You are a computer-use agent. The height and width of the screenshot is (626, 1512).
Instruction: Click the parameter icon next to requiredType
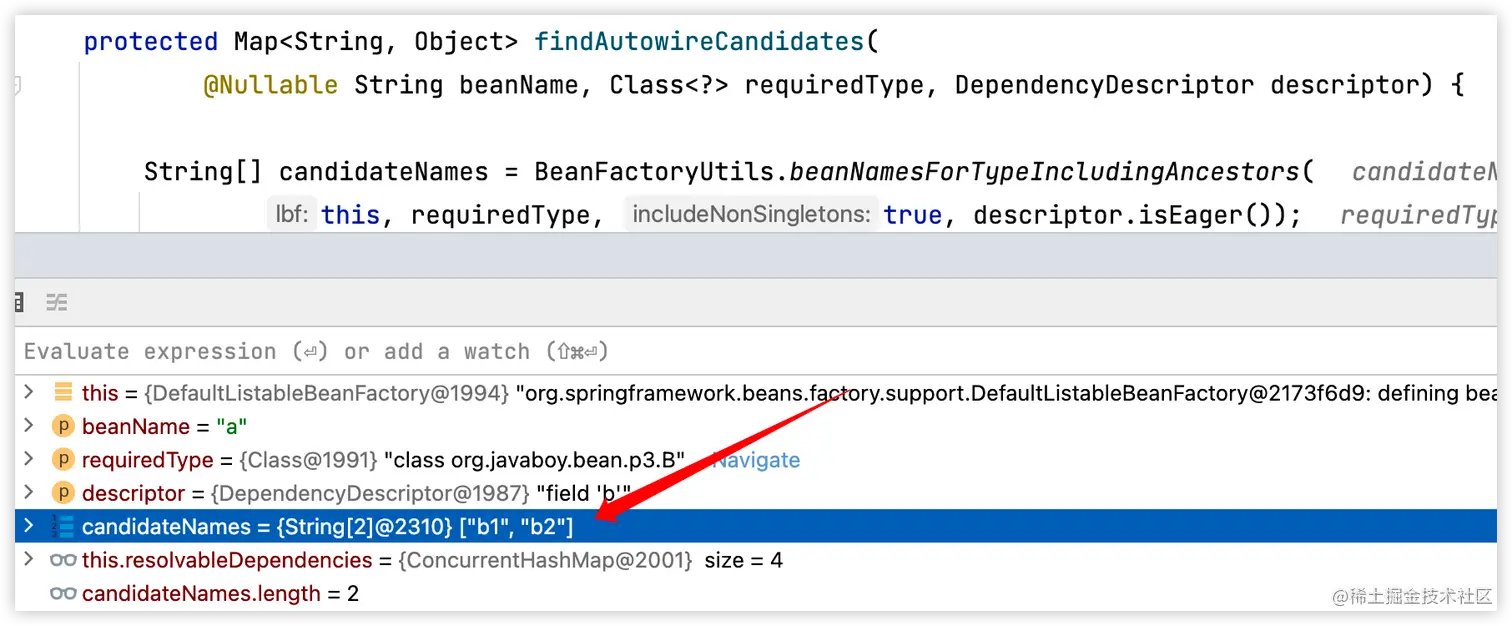pos(63,460)
